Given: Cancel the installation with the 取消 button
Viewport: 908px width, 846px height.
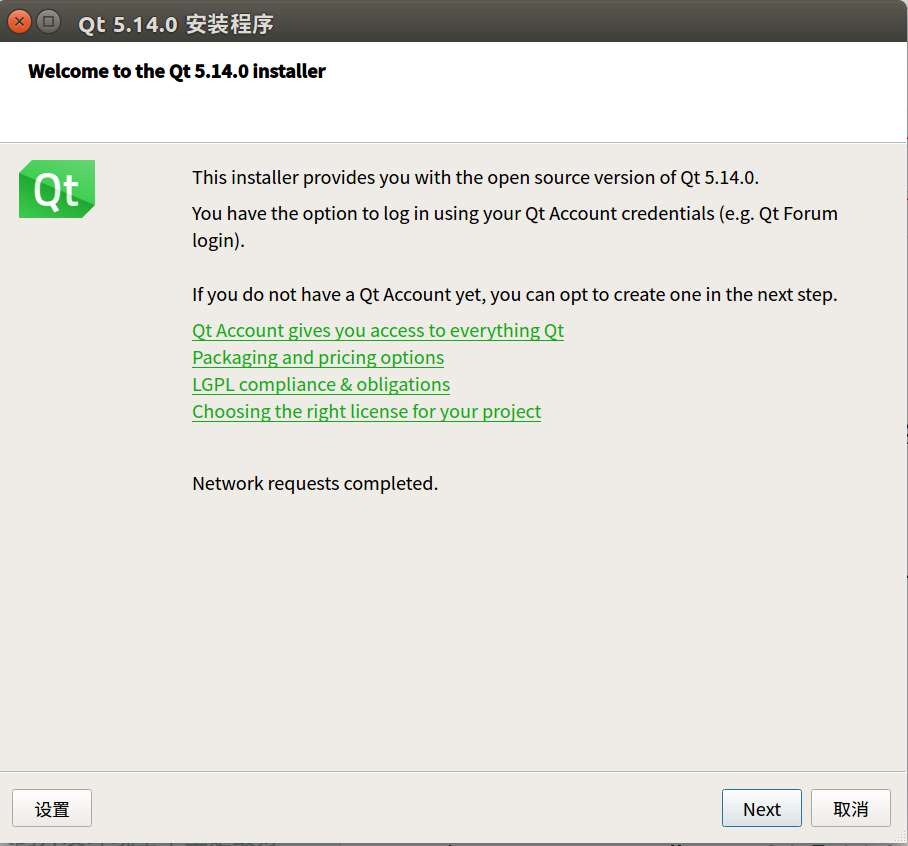Looking at the screenshot, I should pyautogui.click(x=851, y=808).
